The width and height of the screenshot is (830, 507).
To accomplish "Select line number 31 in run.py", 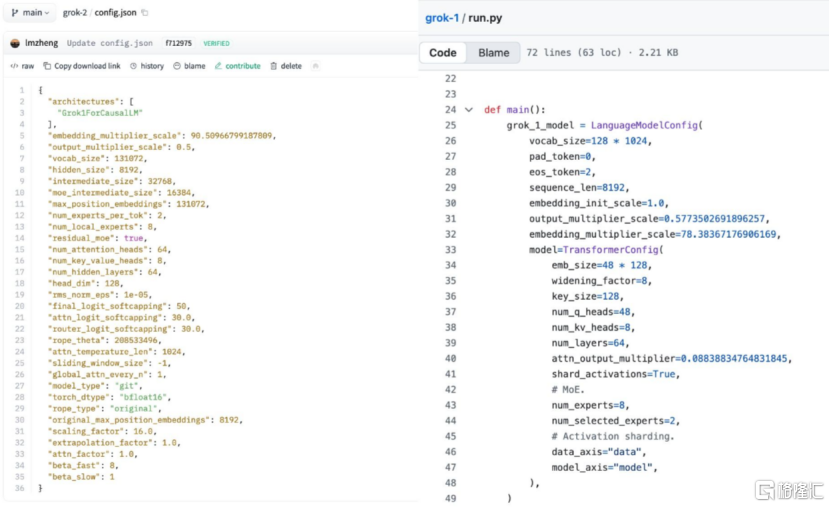I will [x=450, y=219].
